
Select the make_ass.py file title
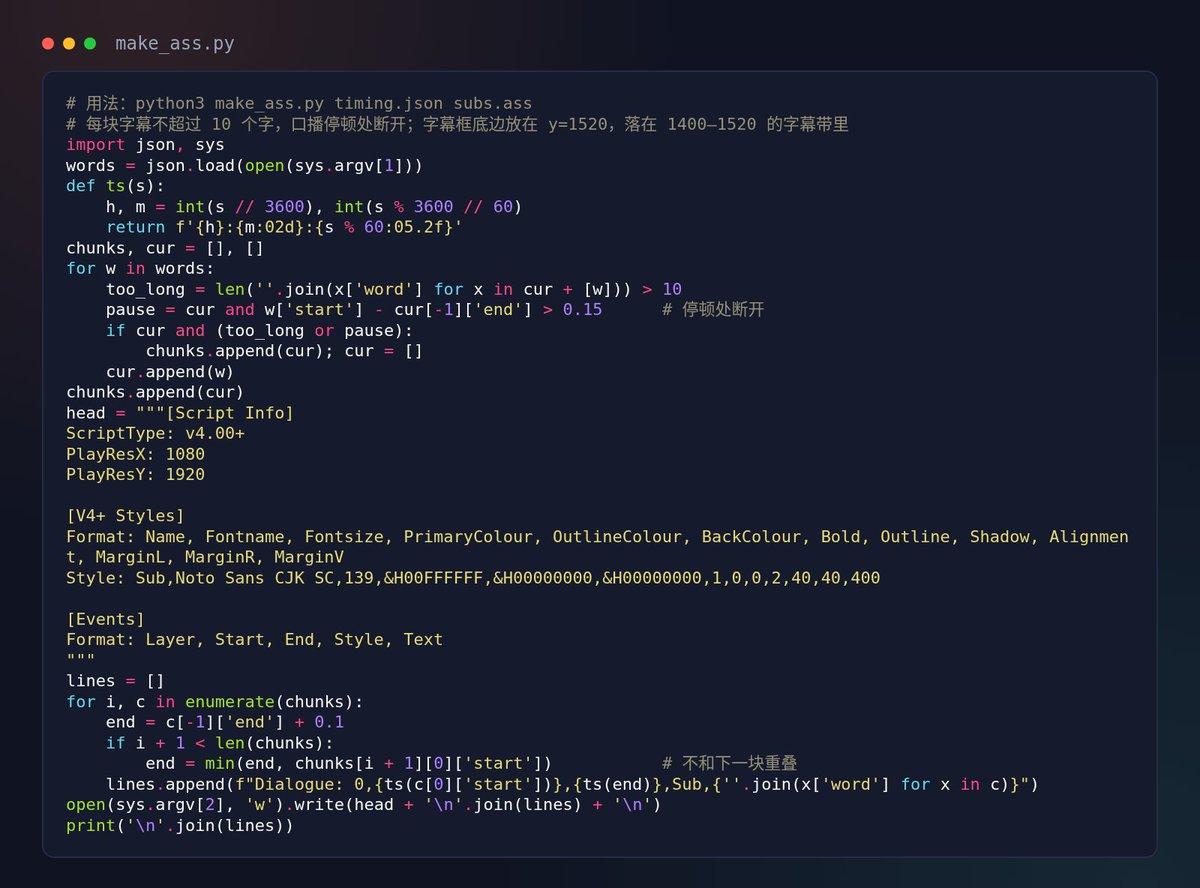click(x=175, y=44)
